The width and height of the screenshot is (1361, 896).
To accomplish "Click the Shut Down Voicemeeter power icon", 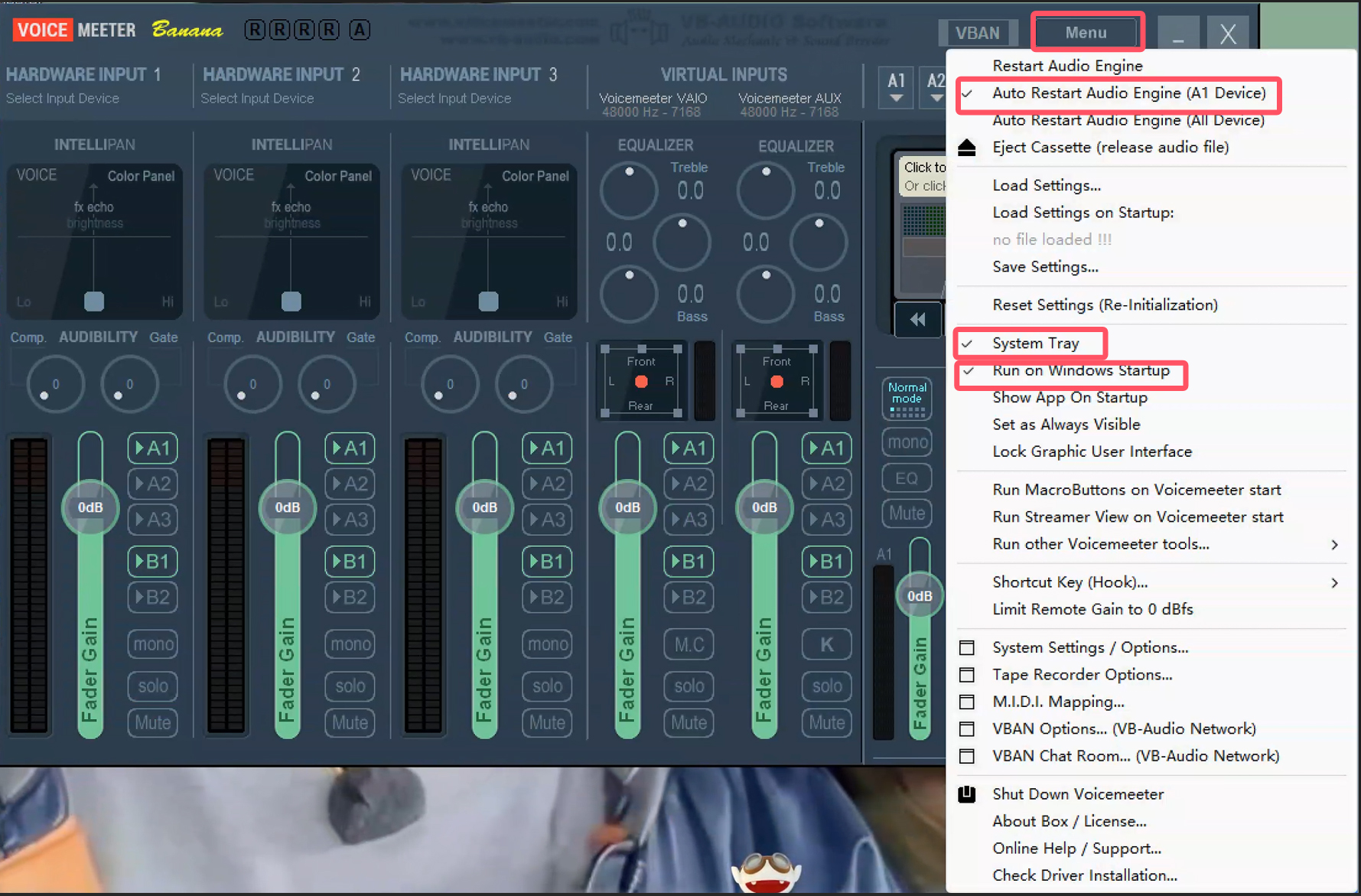I will pos(967,794).
